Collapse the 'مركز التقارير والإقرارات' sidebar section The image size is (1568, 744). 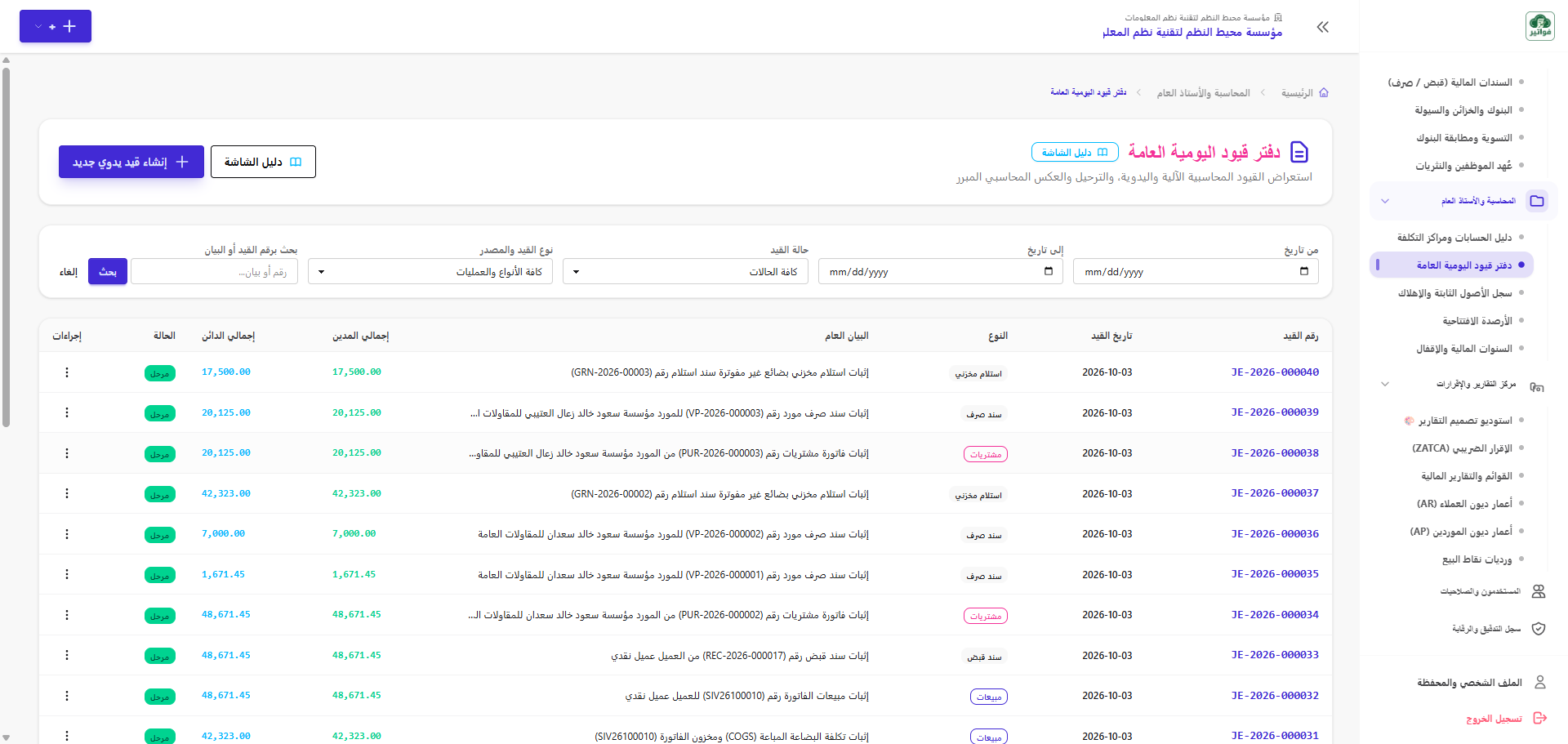[x=1385, y=384]
